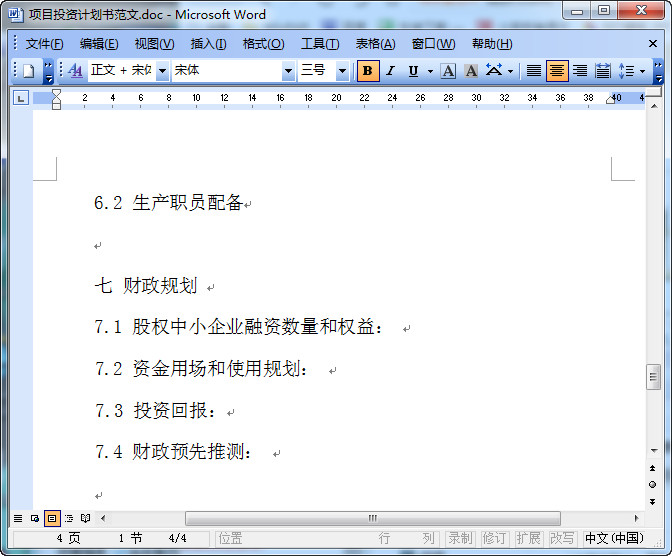
Task: Open the 工具(T) menu
Action: 320,44
